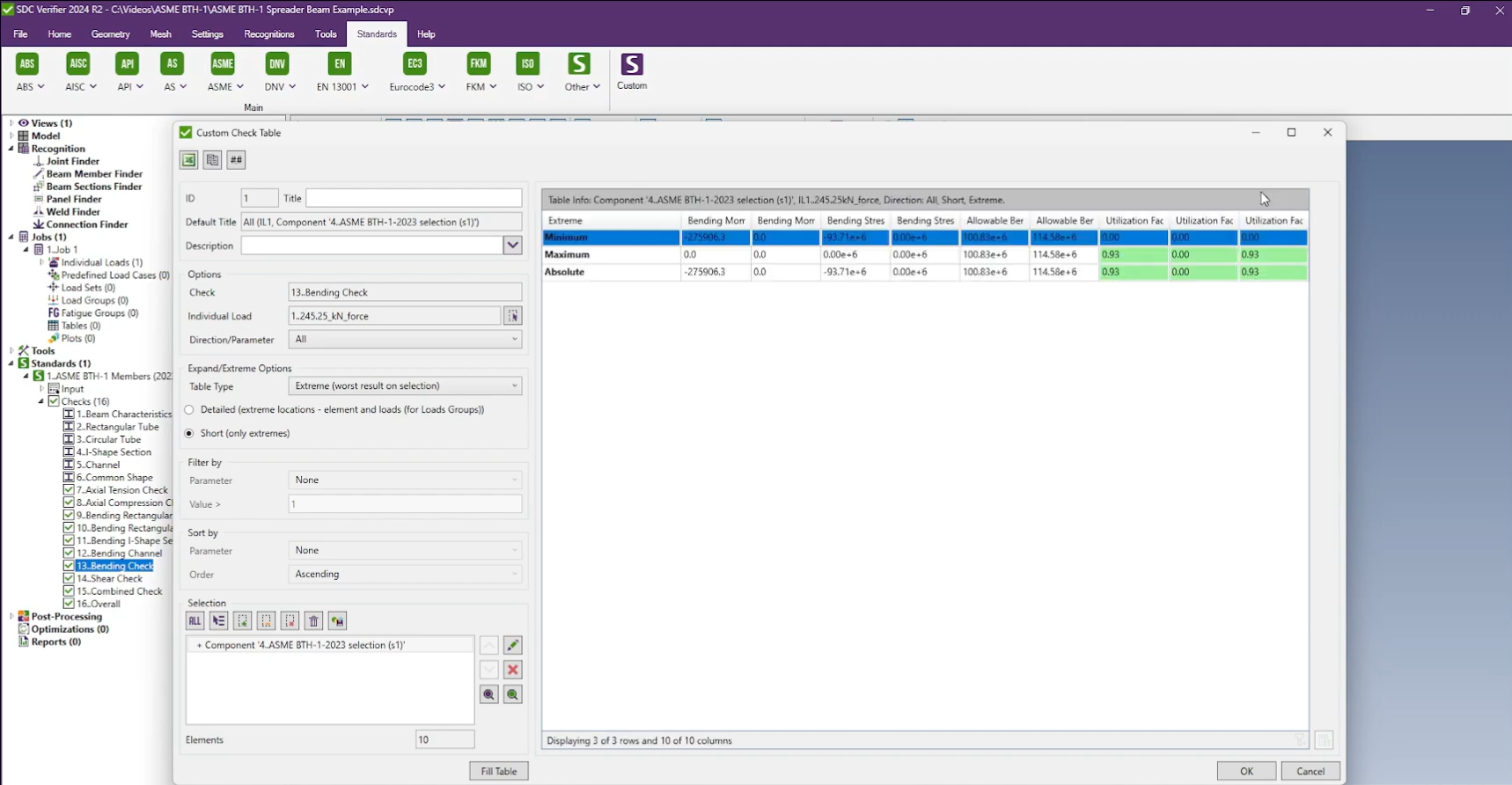Open Direction/Parameter dropdown
This screenshot has height=785, width=1512.
405,340
